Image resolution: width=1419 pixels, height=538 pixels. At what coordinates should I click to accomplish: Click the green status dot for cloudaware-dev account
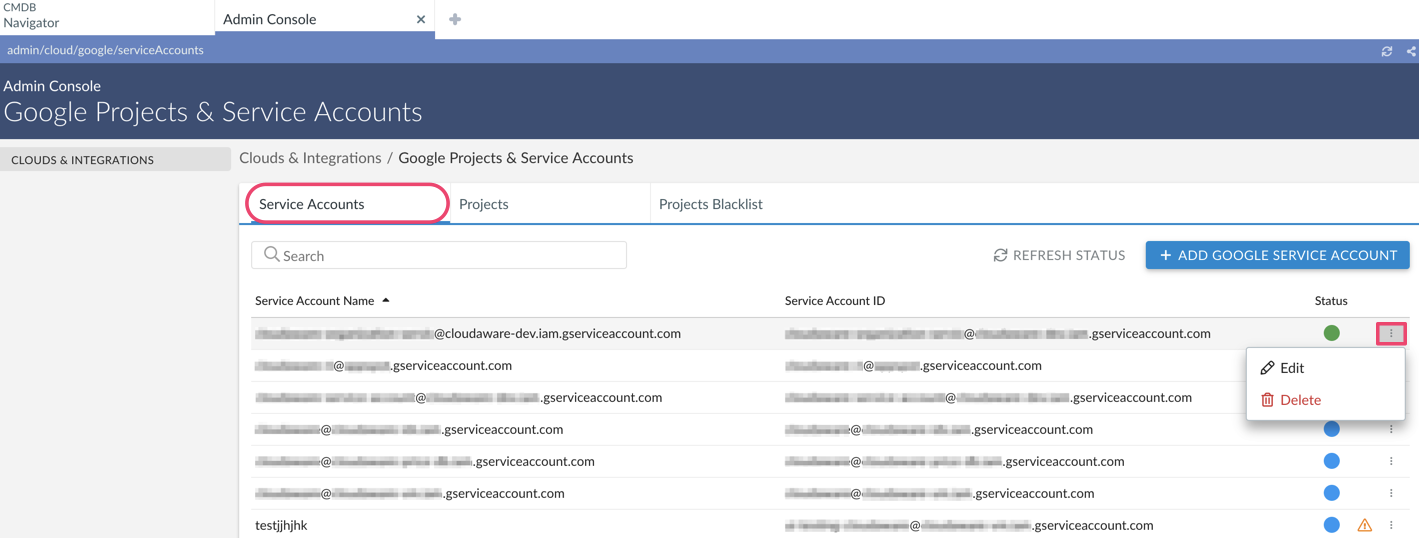(1332, 333)
